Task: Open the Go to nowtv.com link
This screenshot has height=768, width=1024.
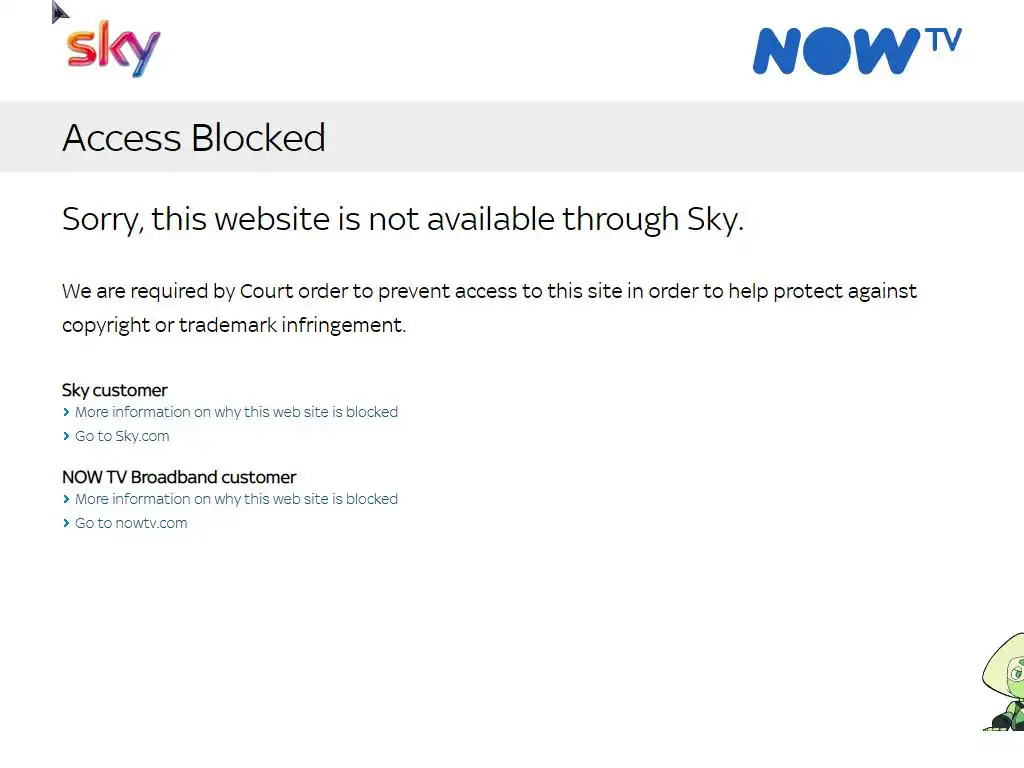Action: click(x=131, y=523)
